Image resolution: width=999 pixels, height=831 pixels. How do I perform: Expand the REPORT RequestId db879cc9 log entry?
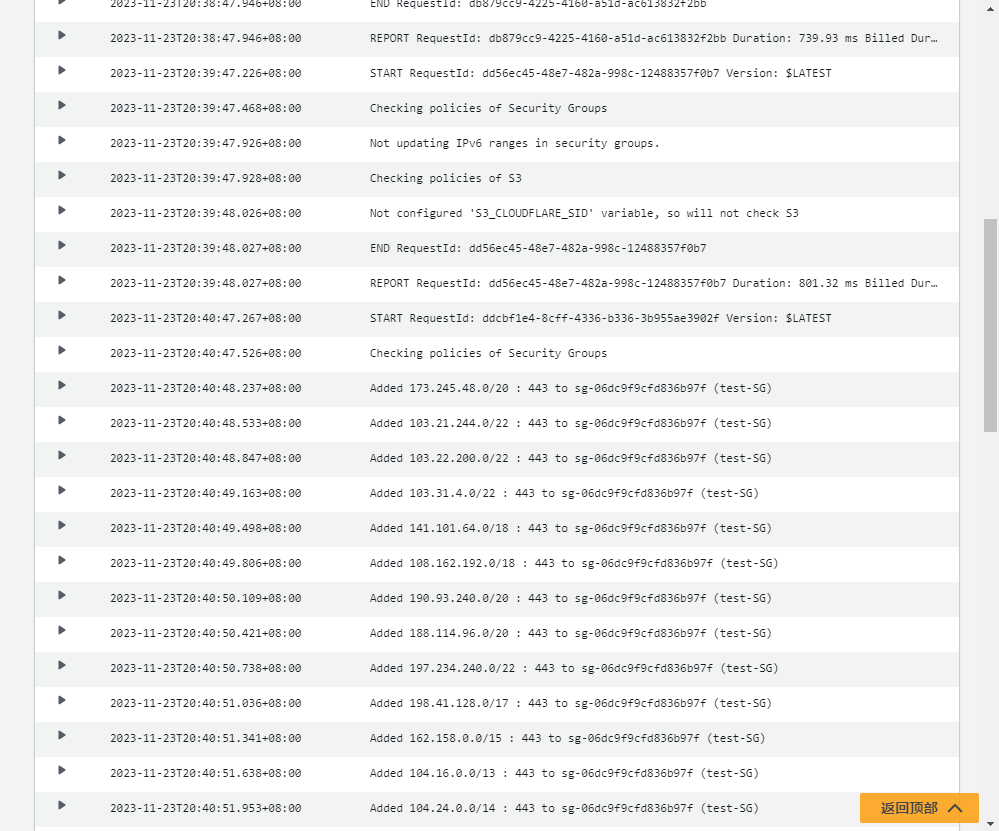62,35
